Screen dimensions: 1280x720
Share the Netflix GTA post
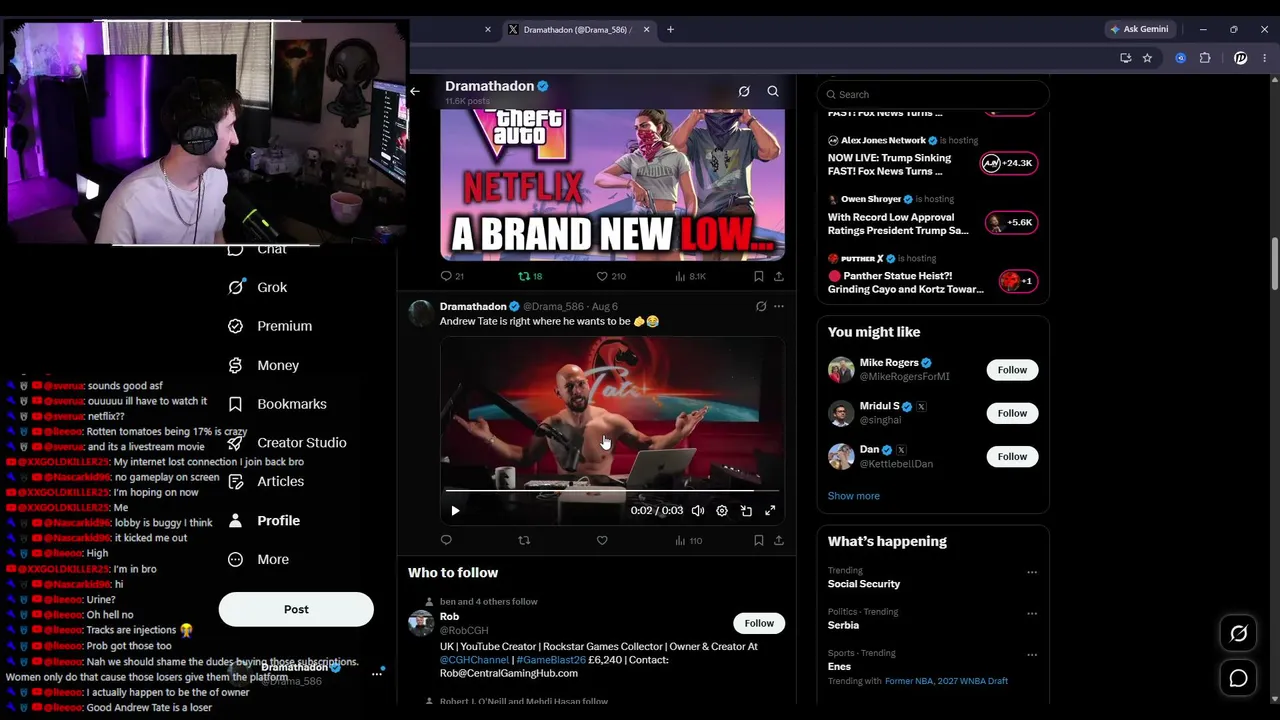tap(779, 276)
